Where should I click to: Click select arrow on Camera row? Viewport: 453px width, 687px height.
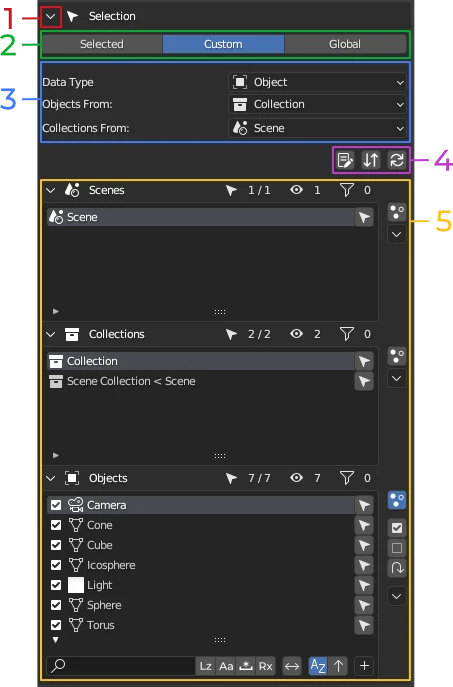click(364, 505)
